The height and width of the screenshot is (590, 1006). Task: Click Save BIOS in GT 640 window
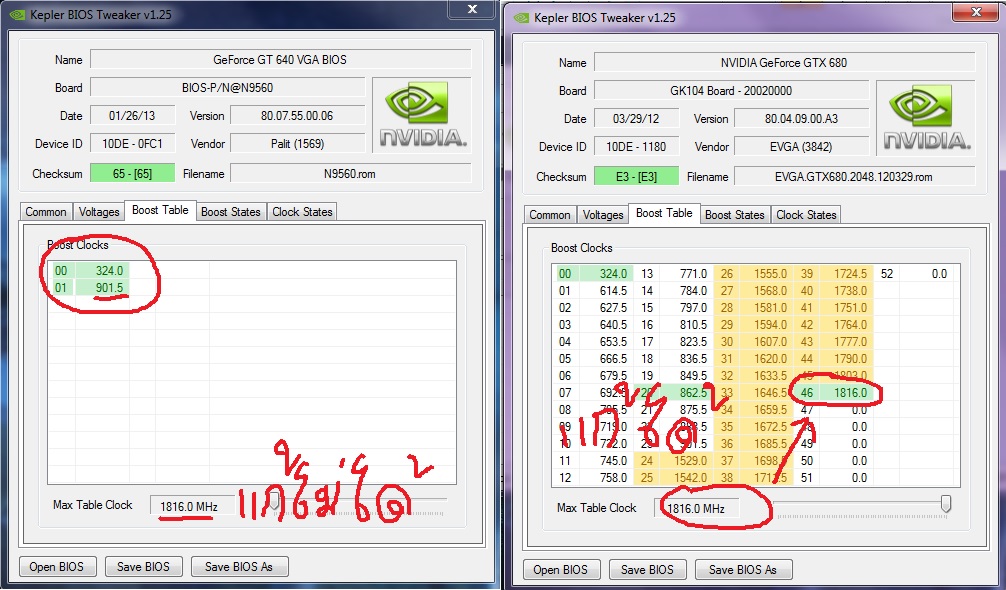pos(144,567)
